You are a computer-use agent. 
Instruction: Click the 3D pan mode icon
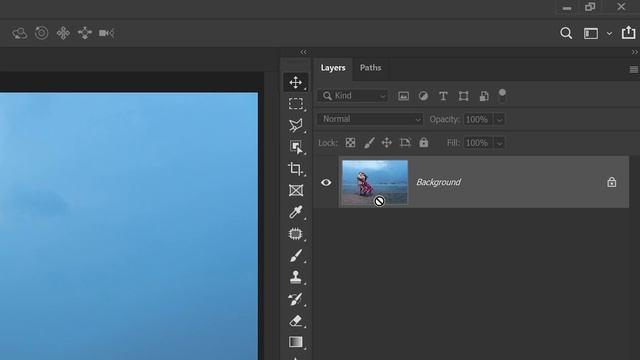[x=63, y=33]
